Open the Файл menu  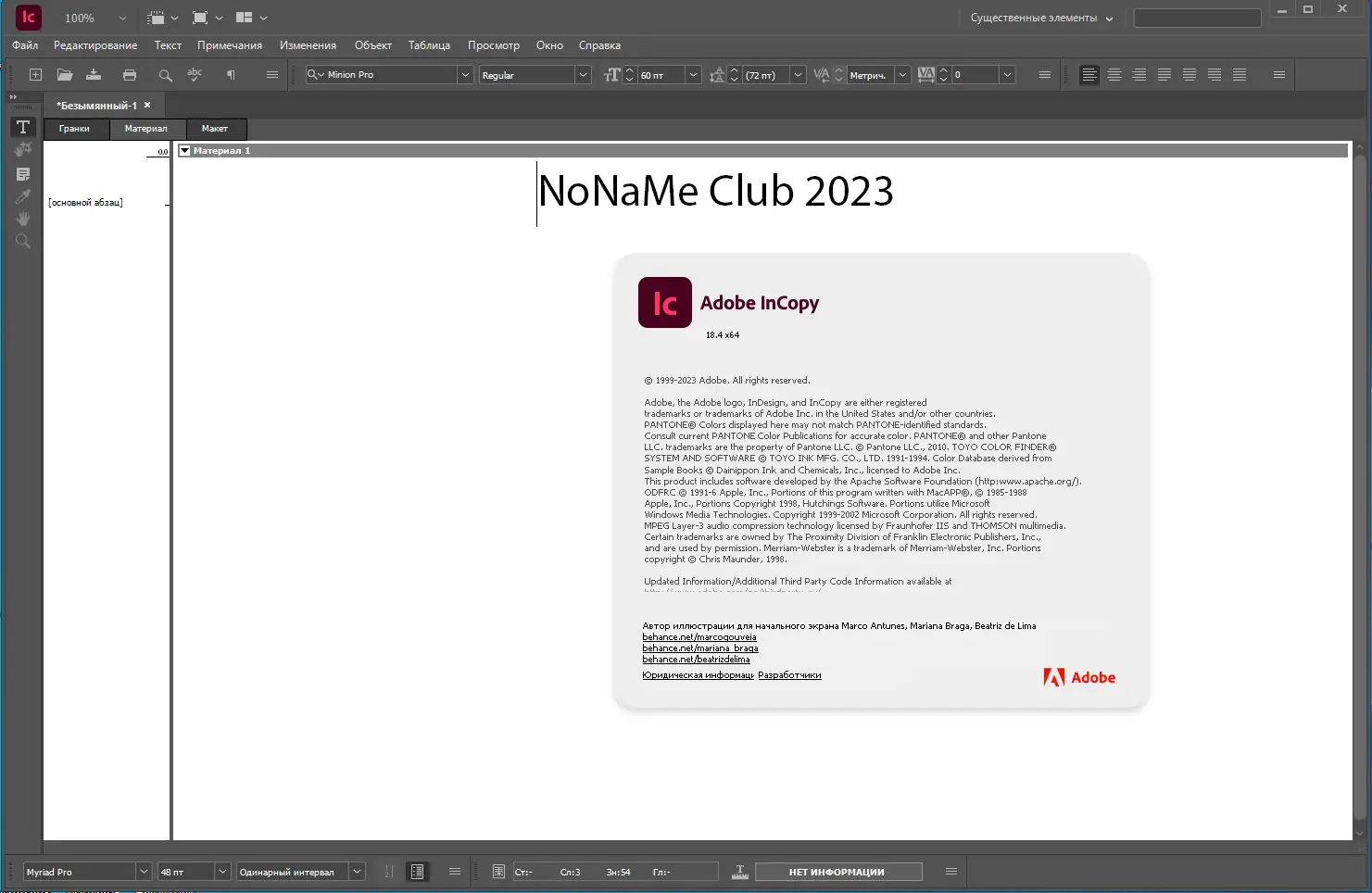[x=25, y=44]
